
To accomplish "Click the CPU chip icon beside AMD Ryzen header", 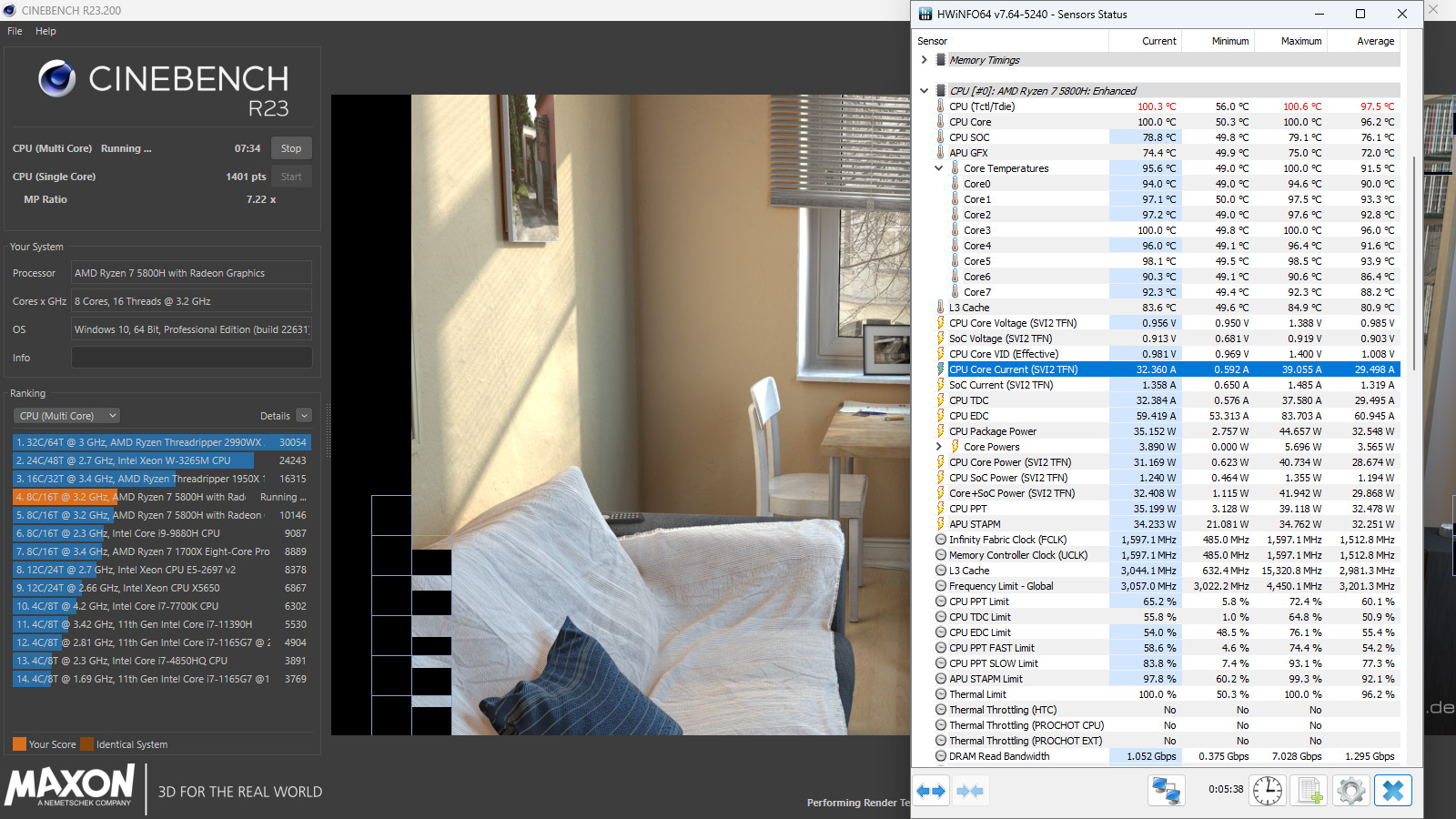I will point(941,91).
